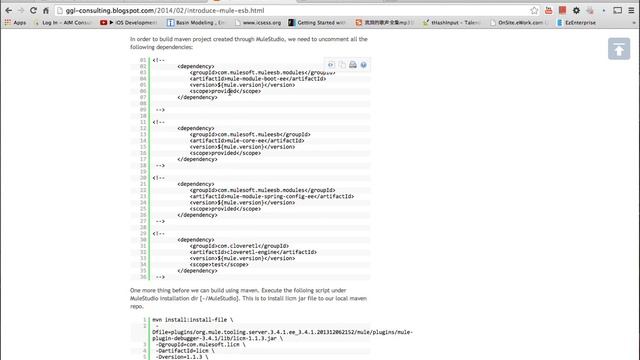Screen dimensions: 640x360
Task: Open the EzEnterprise bookmark
Action: [576, 23]
